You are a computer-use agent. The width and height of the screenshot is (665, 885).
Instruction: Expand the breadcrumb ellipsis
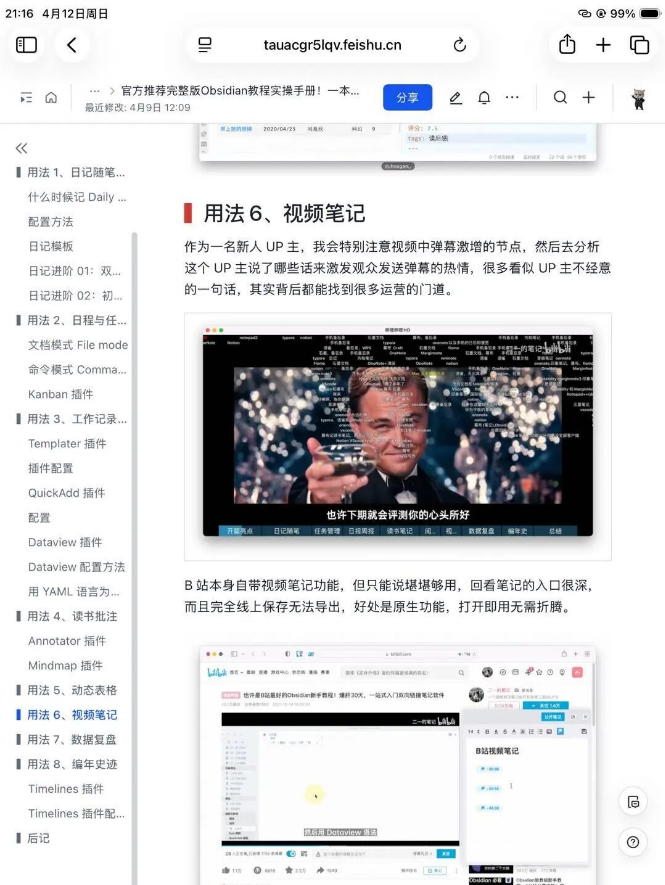point(94,91)
